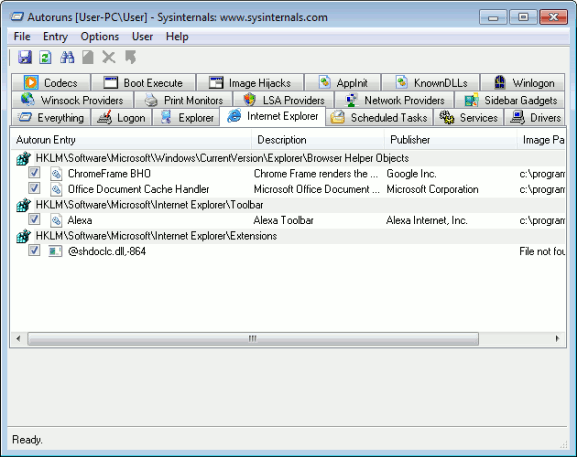
Task: Switch to the KnownDLLs tab
Action: coord(431,82)
